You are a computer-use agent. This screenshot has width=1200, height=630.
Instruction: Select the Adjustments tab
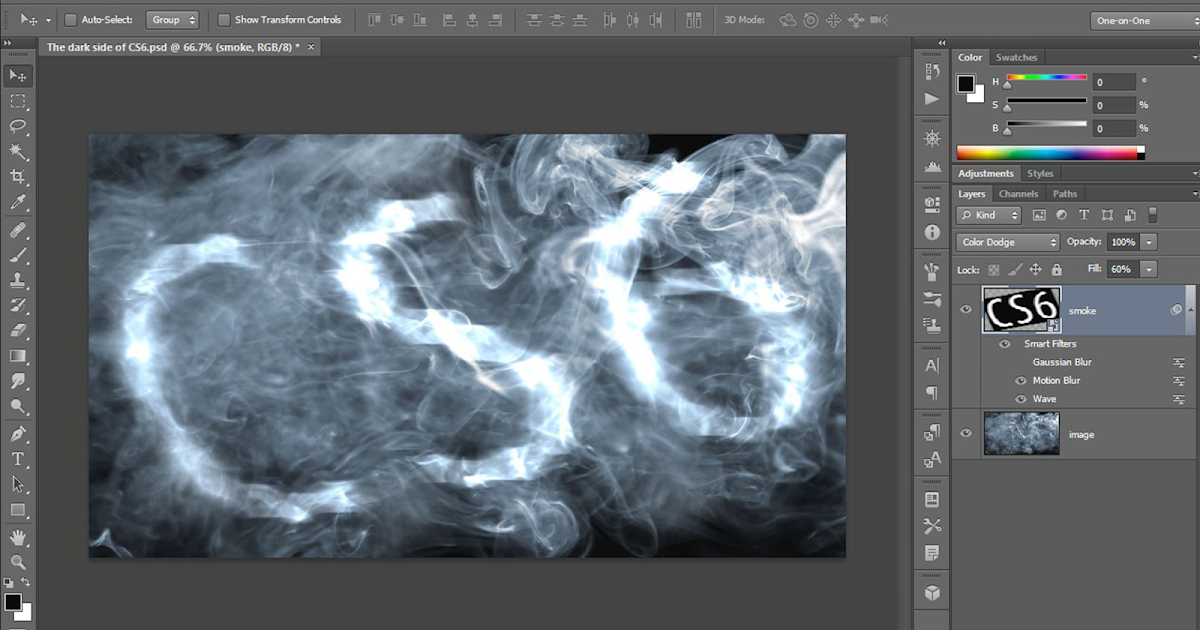tap(986, 174)
